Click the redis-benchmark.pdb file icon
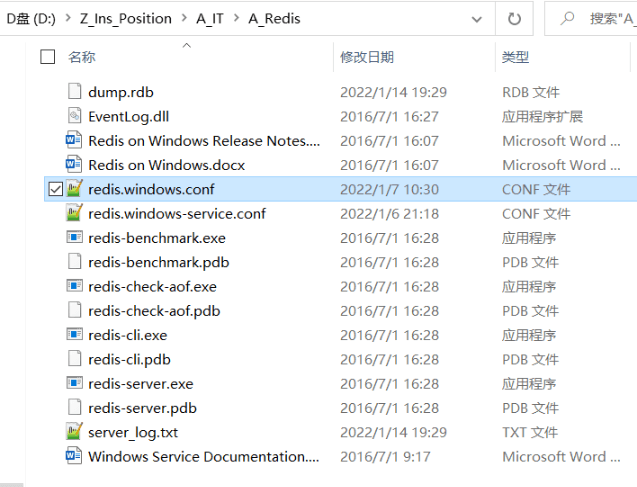This screenshot has height=487, width=637. coord(74,262)
